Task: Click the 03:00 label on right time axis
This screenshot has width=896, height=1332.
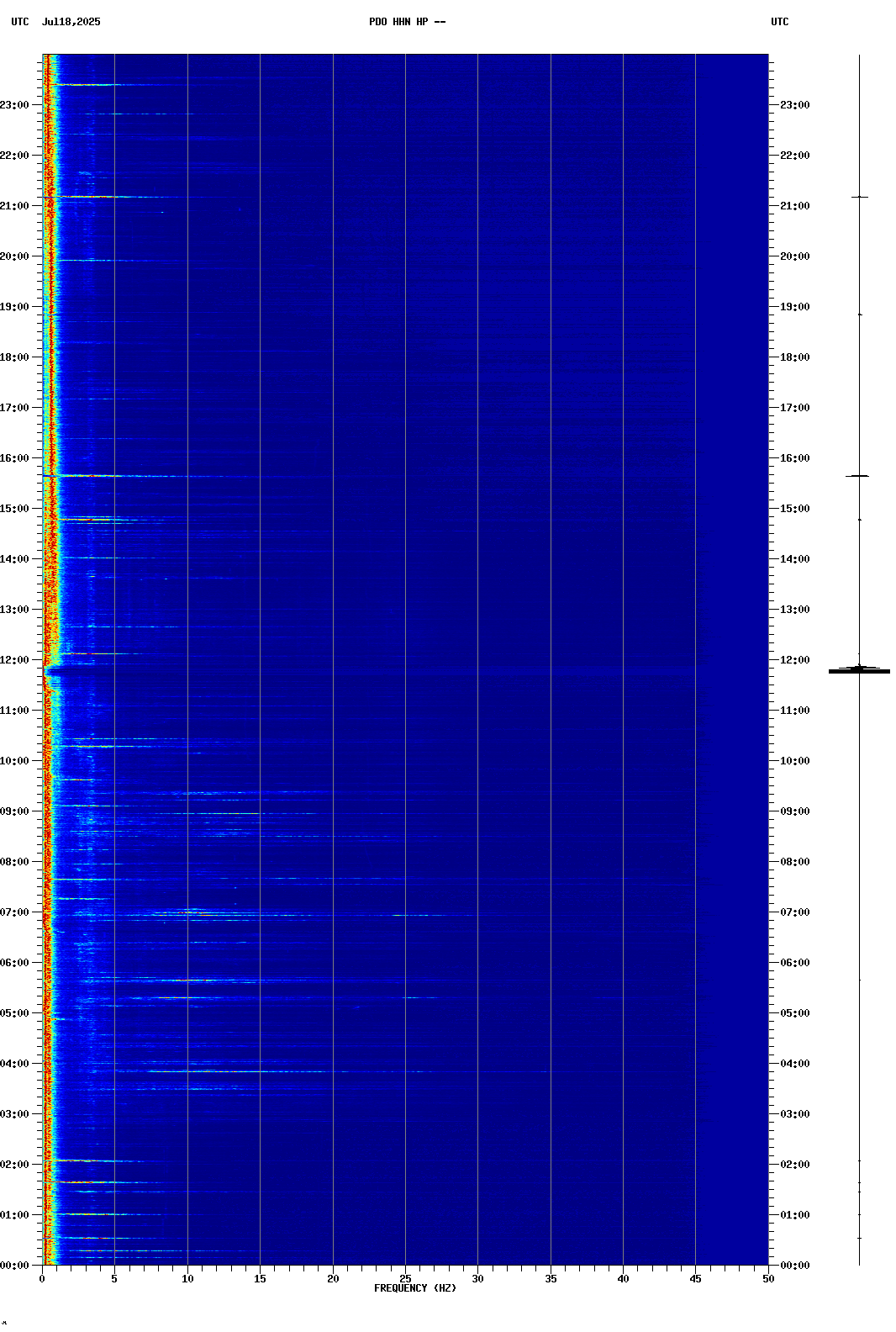Action: pos(795,1114)
